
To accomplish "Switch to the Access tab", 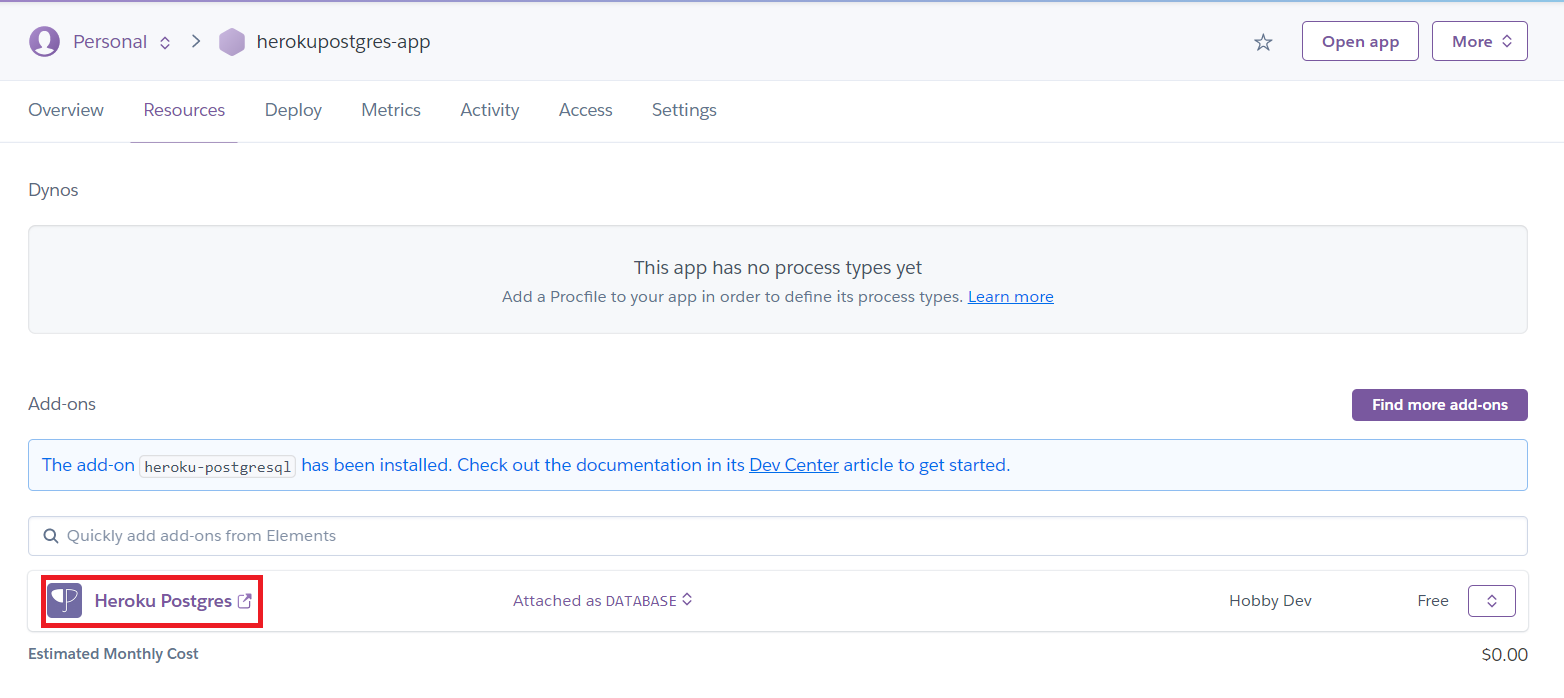I will (586, 110).
